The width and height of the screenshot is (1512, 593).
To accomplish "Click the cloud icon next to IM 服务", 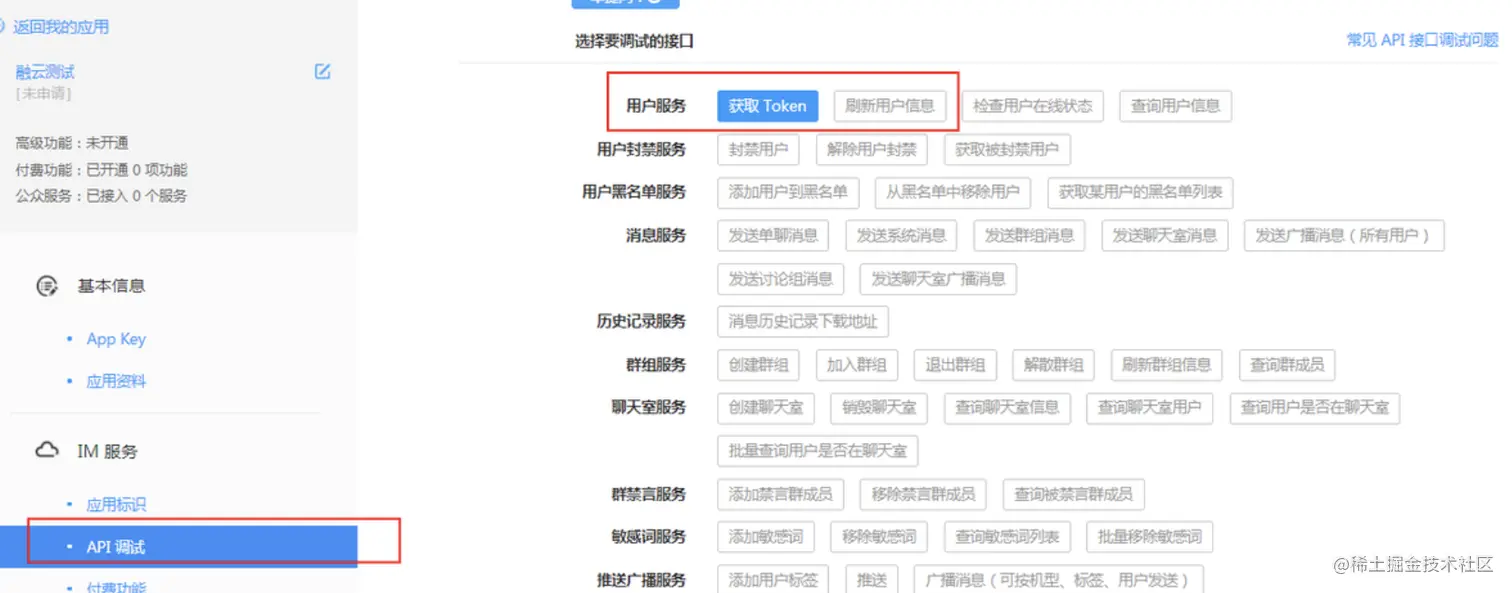I will point(46,450).
